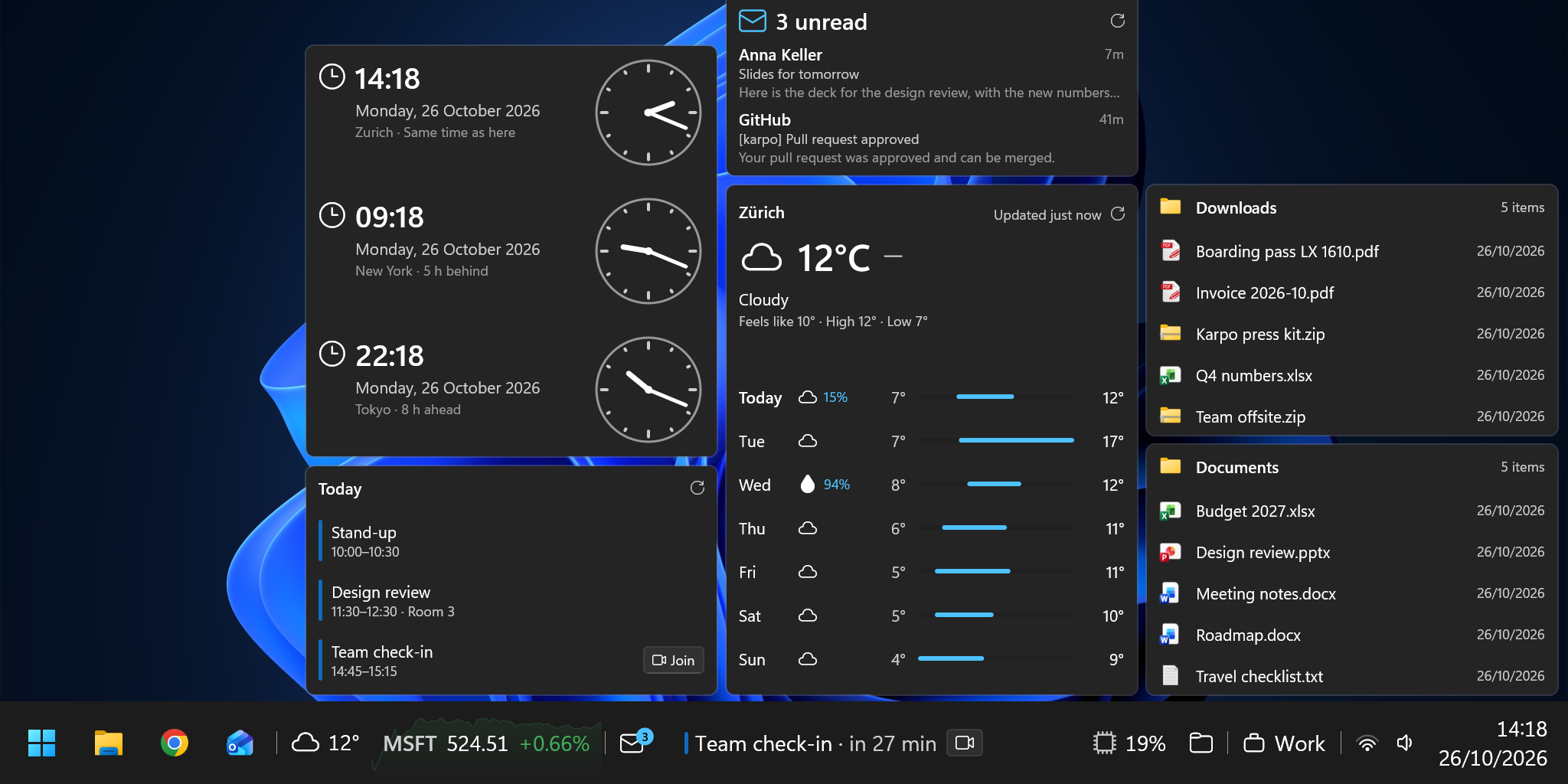Open the Windows Start menu
Viewport: 1568px width, 784px height.
pyautogui.click(x=41, y=743)
